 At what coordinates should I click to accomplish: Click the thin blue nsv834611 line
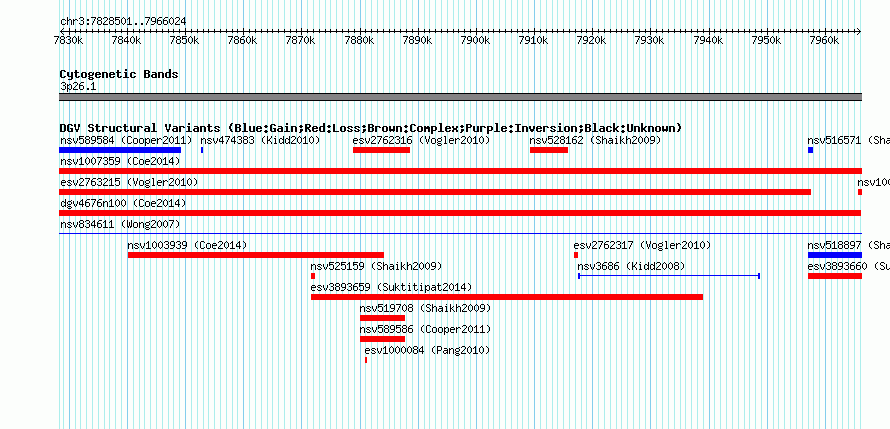[460, 233]
